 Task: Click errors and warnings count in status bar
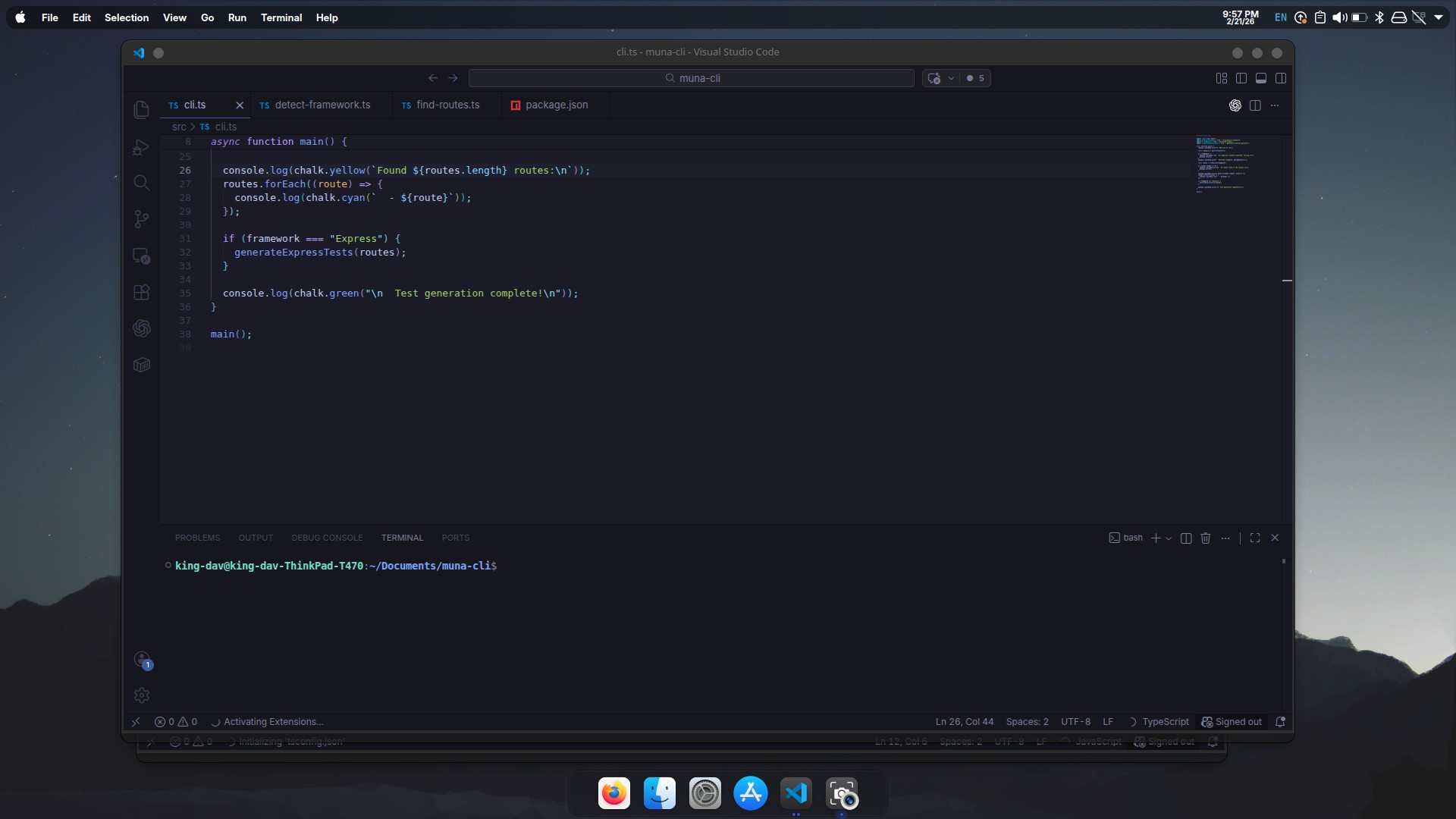pyautogui.click(x=176, y=722)
